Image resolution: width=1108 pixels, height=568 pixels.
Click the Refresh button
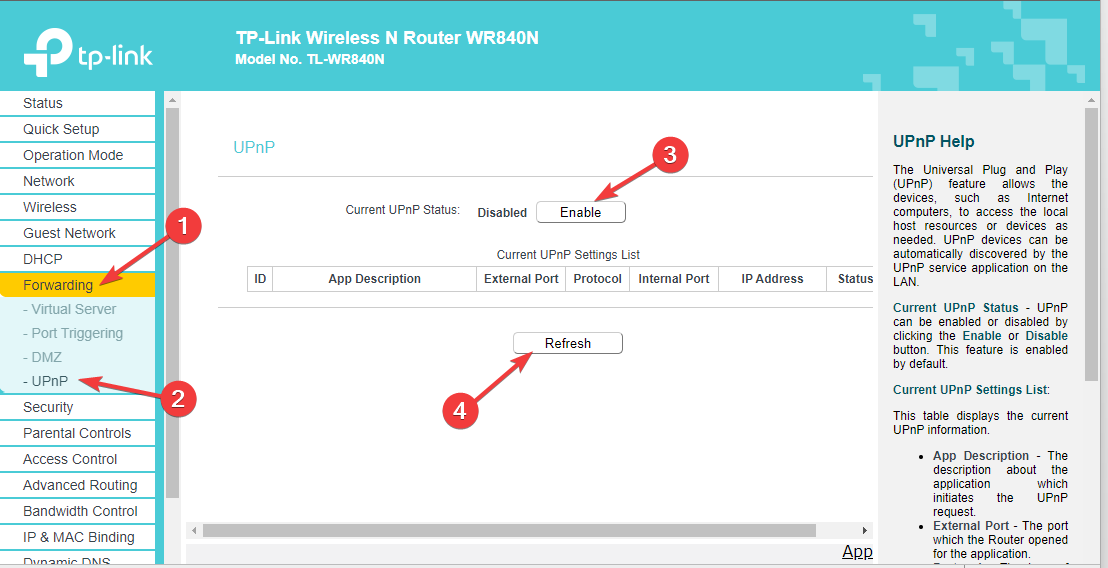tap(567, 343)
